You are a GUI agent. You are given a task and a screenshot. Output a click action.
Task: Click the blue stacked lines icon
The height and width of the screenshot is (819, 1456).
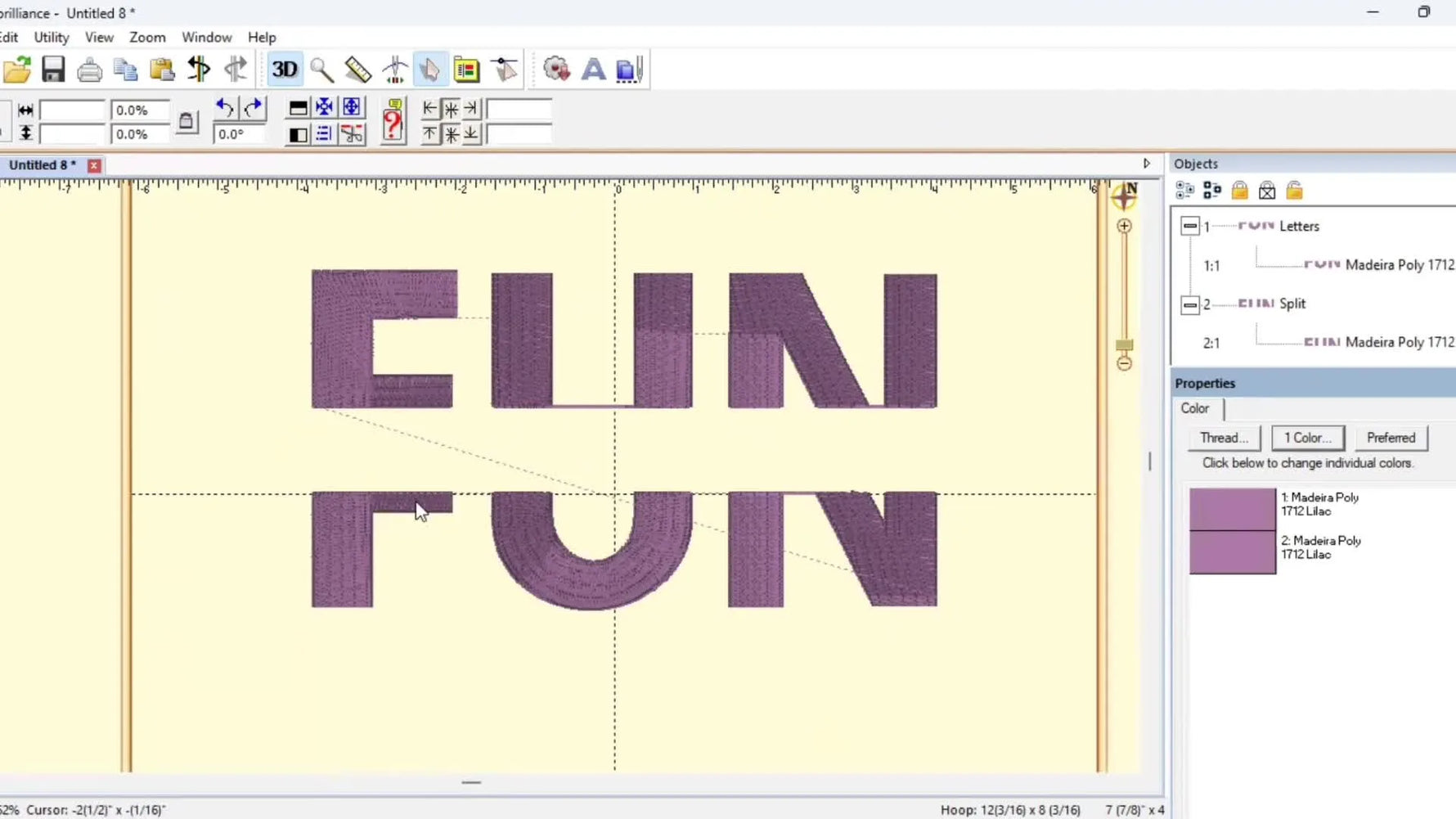click(325, 133)
